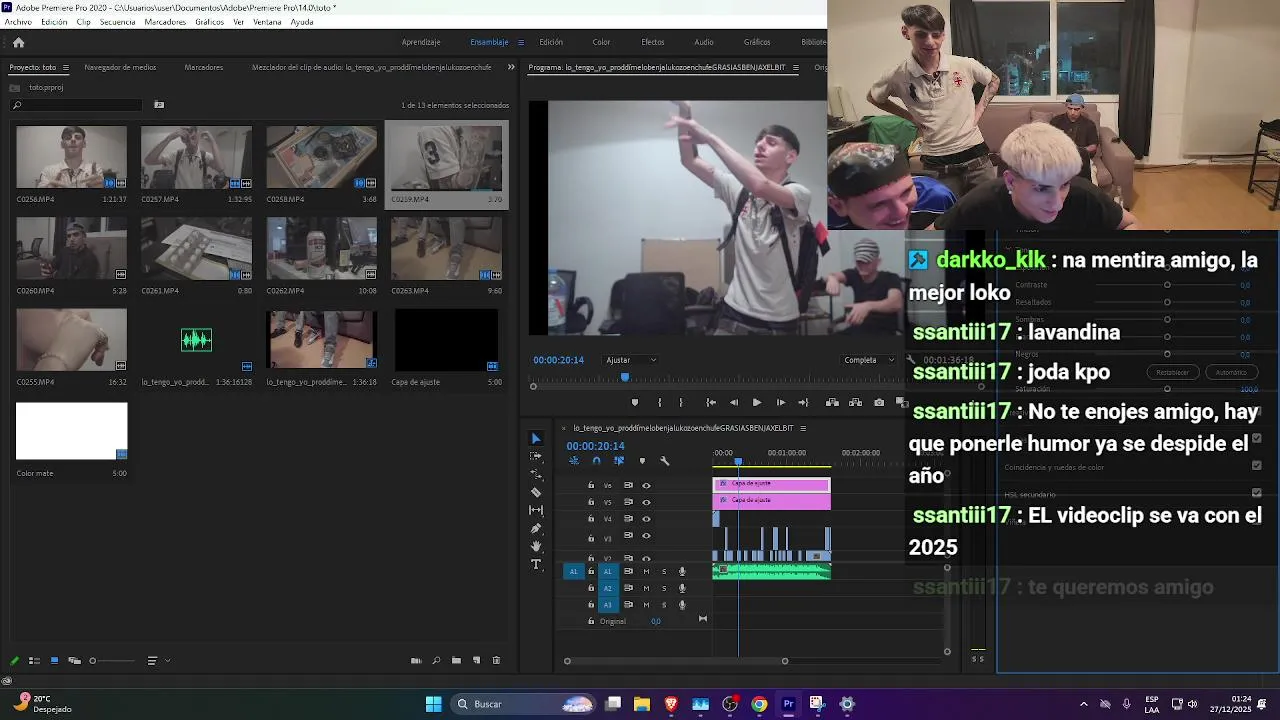Screen dimensions: 1280x720
Task: Open sort icons dropdown in Project panel
Action: point(156,660)
